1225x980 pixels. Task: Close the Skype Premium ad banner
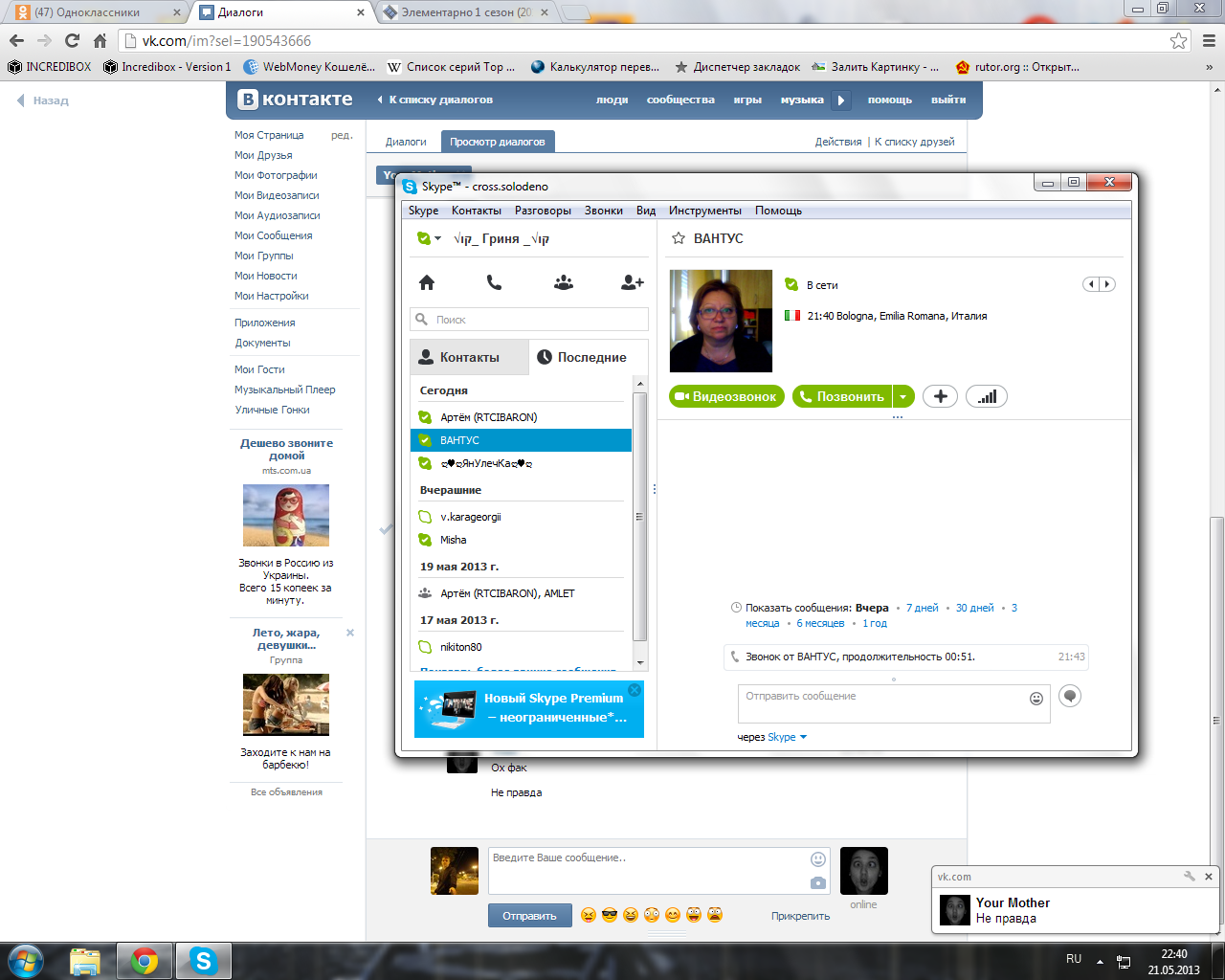click(635, 690)
